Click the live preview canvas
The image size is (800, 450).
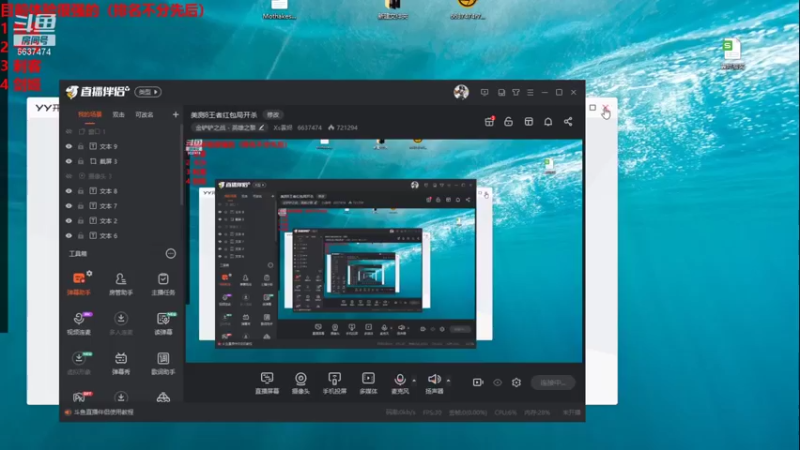tap(384, 251)
